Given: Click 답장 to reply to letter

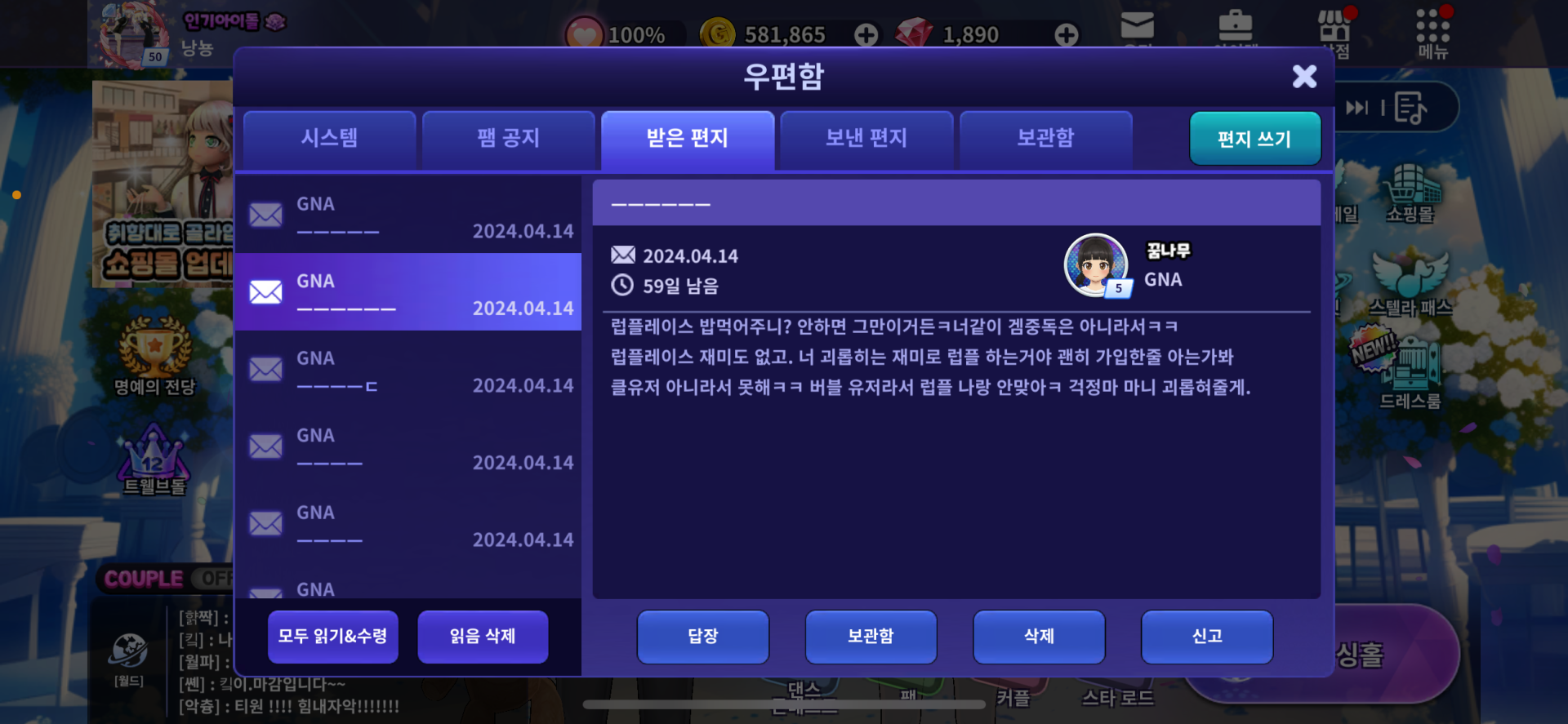Looking at the screenshot, I should (x=703, y=637).
